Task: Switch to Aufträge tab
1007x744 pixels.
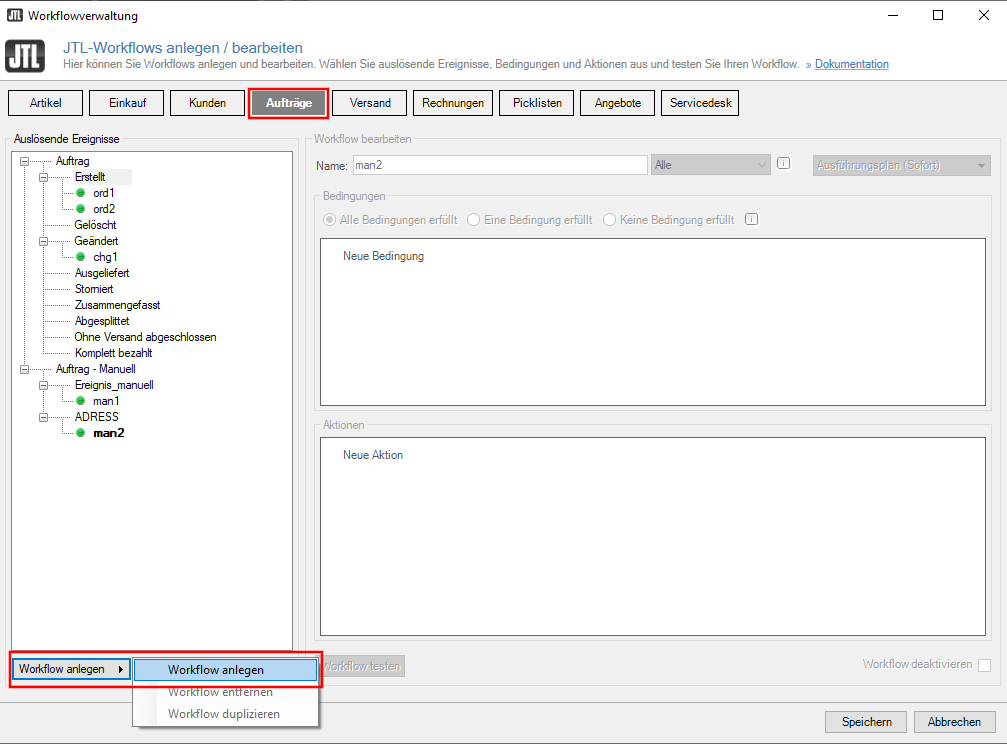Action: 288,103
